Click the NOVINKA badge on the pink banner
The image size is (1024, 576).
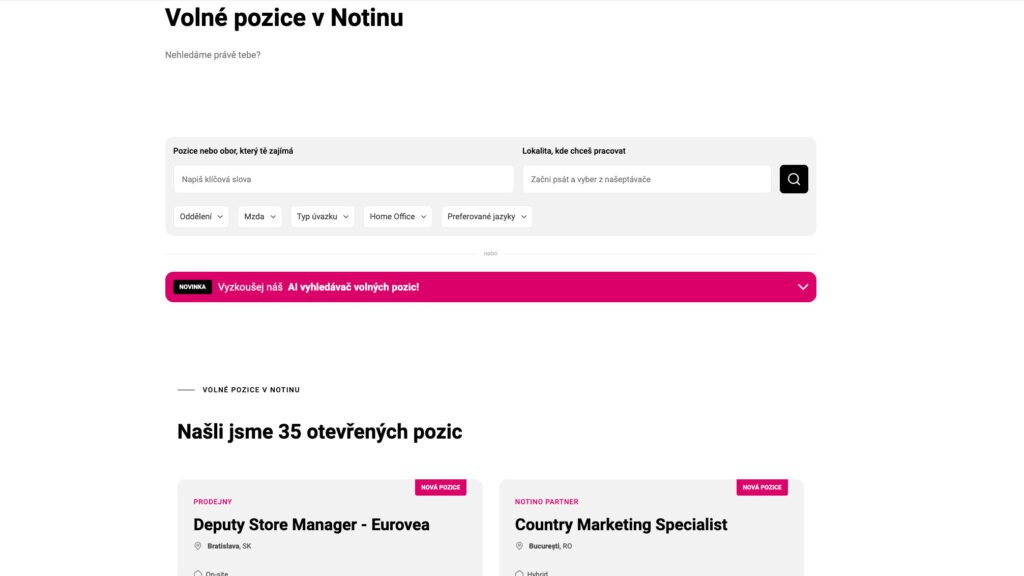point(192,287)
